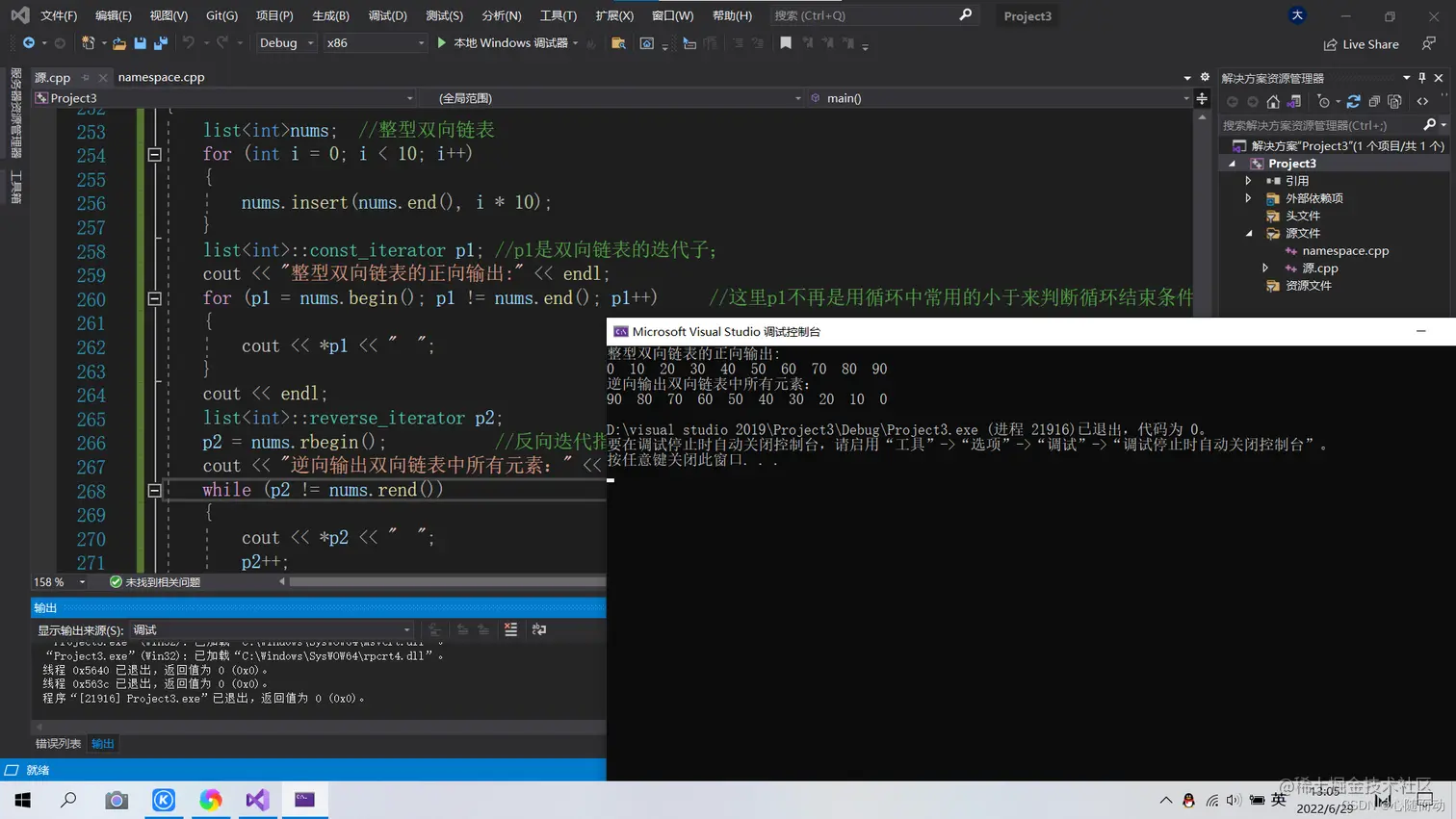Click the Live Share button

[1362, 44]
